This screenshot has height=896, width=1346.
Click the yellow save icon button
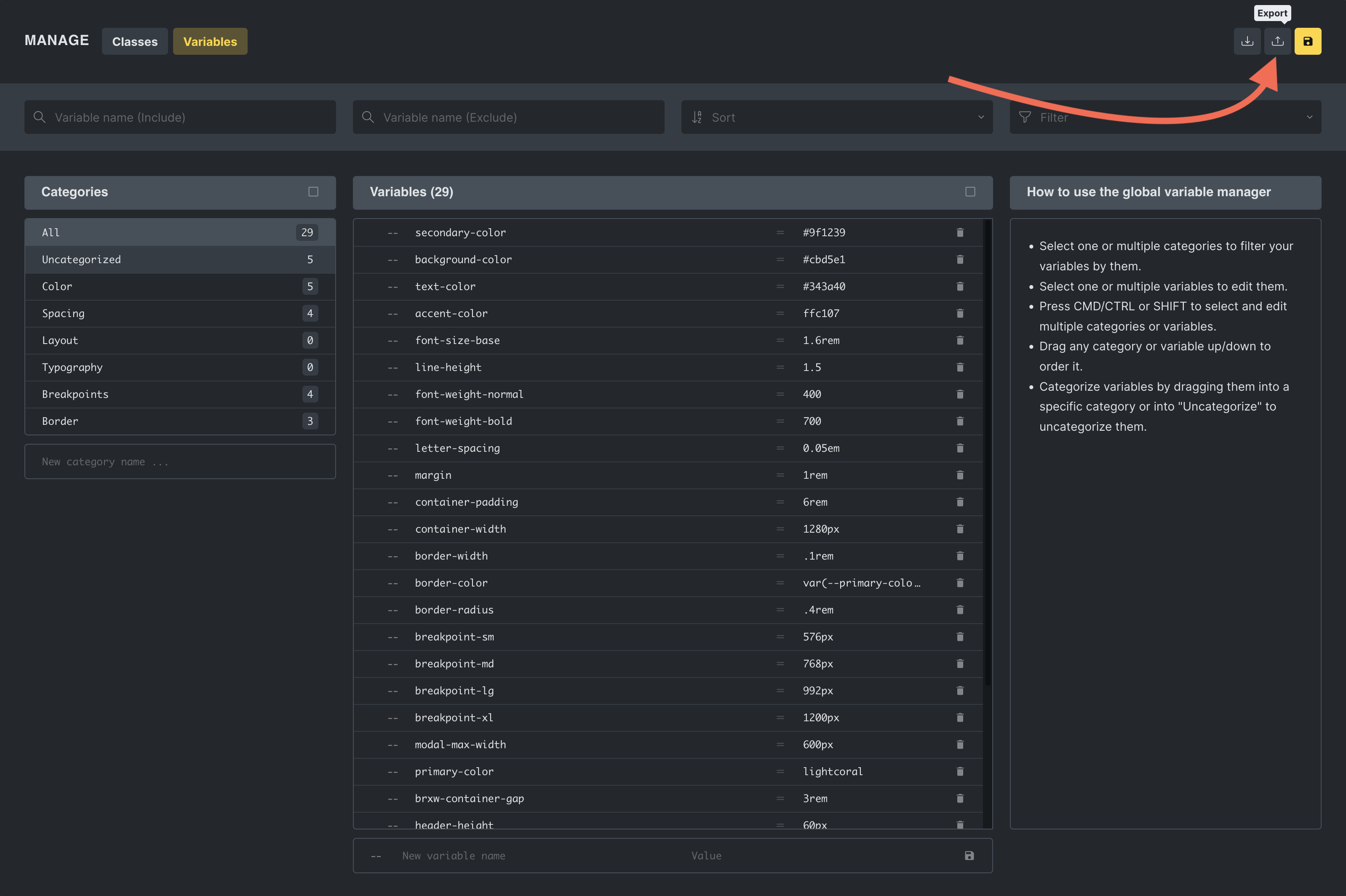(1307, 41)
